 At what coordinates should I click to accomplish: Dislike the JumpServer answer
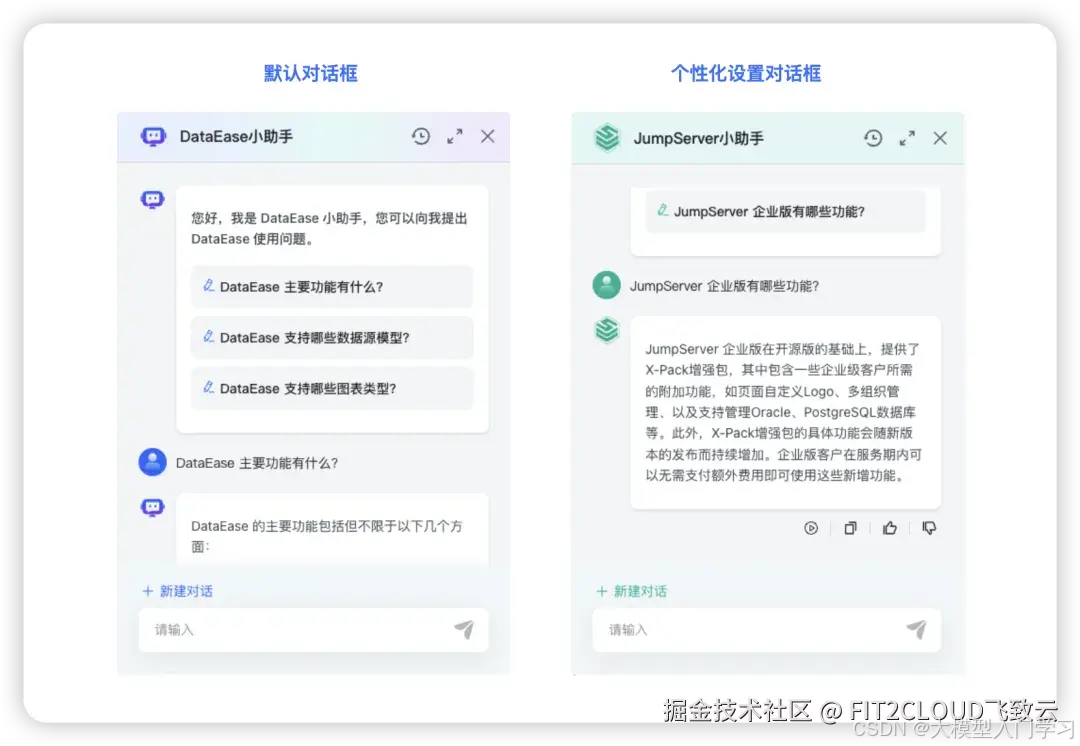[x=929, y=528]
